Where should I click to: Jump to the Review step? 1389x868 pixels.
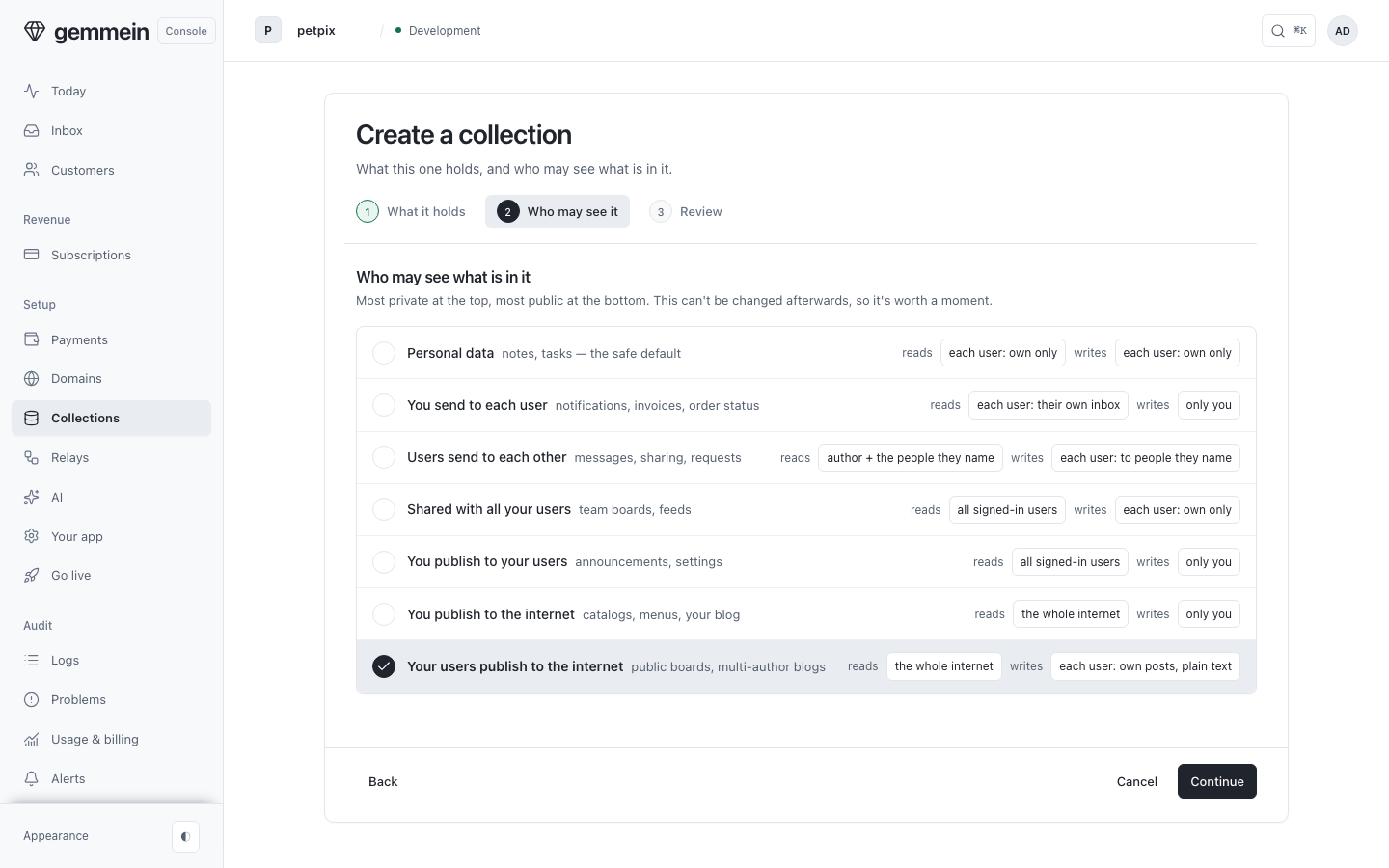point(686,211)
